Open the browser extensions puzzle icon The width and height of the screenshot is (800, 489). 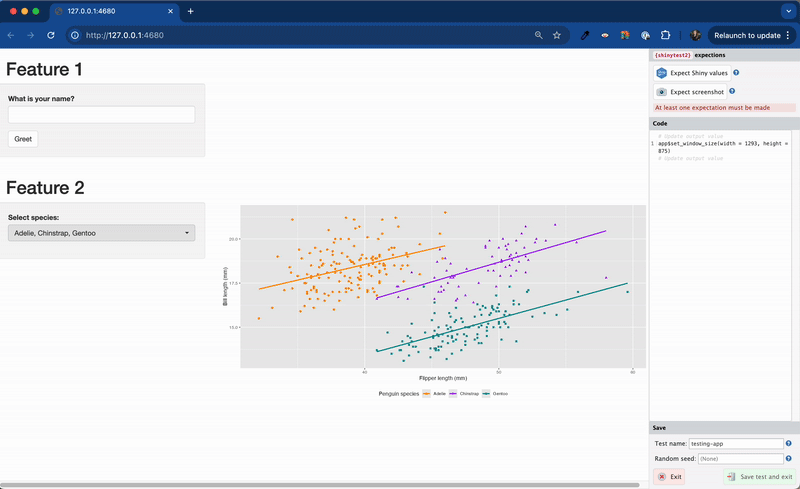pos(666,35)
